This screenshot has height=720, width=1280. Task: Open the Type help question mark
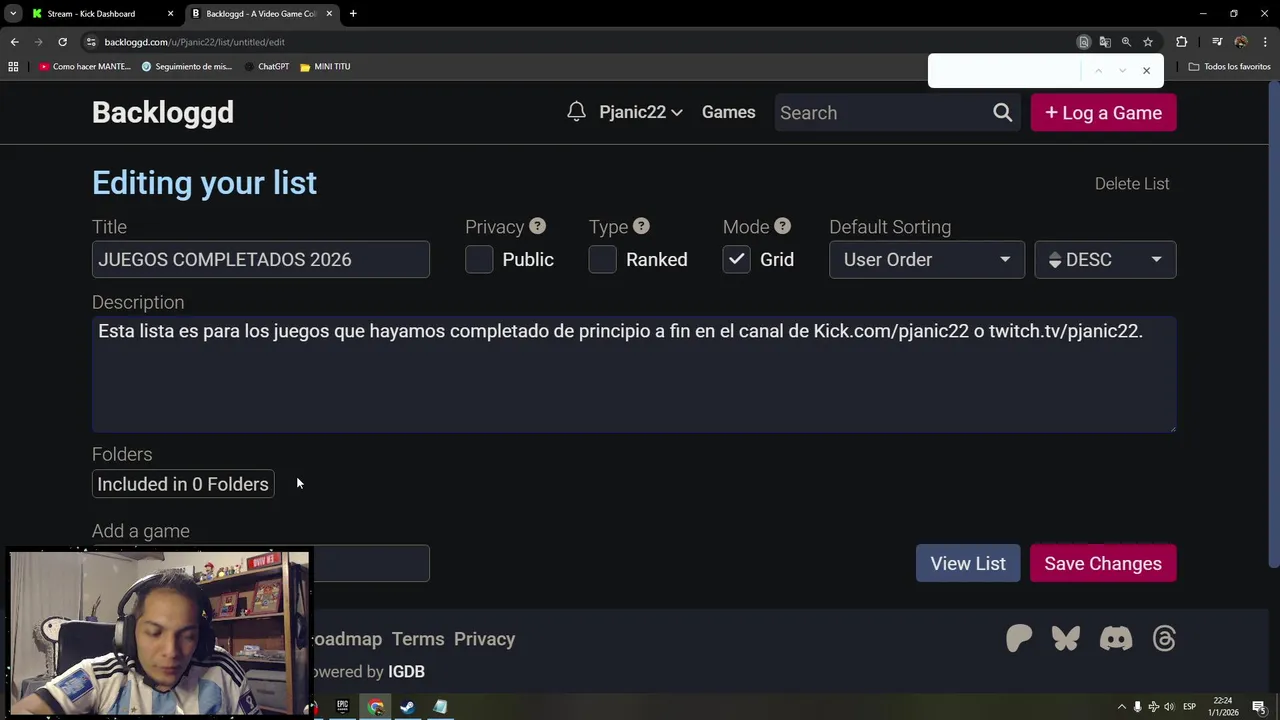point(641,226)
